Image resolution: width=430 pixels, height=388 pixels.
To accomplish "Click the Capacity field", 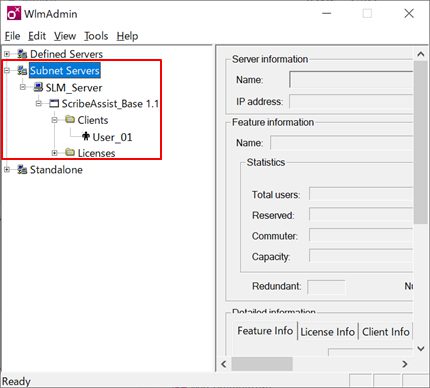I will click(x=361, y=256).
